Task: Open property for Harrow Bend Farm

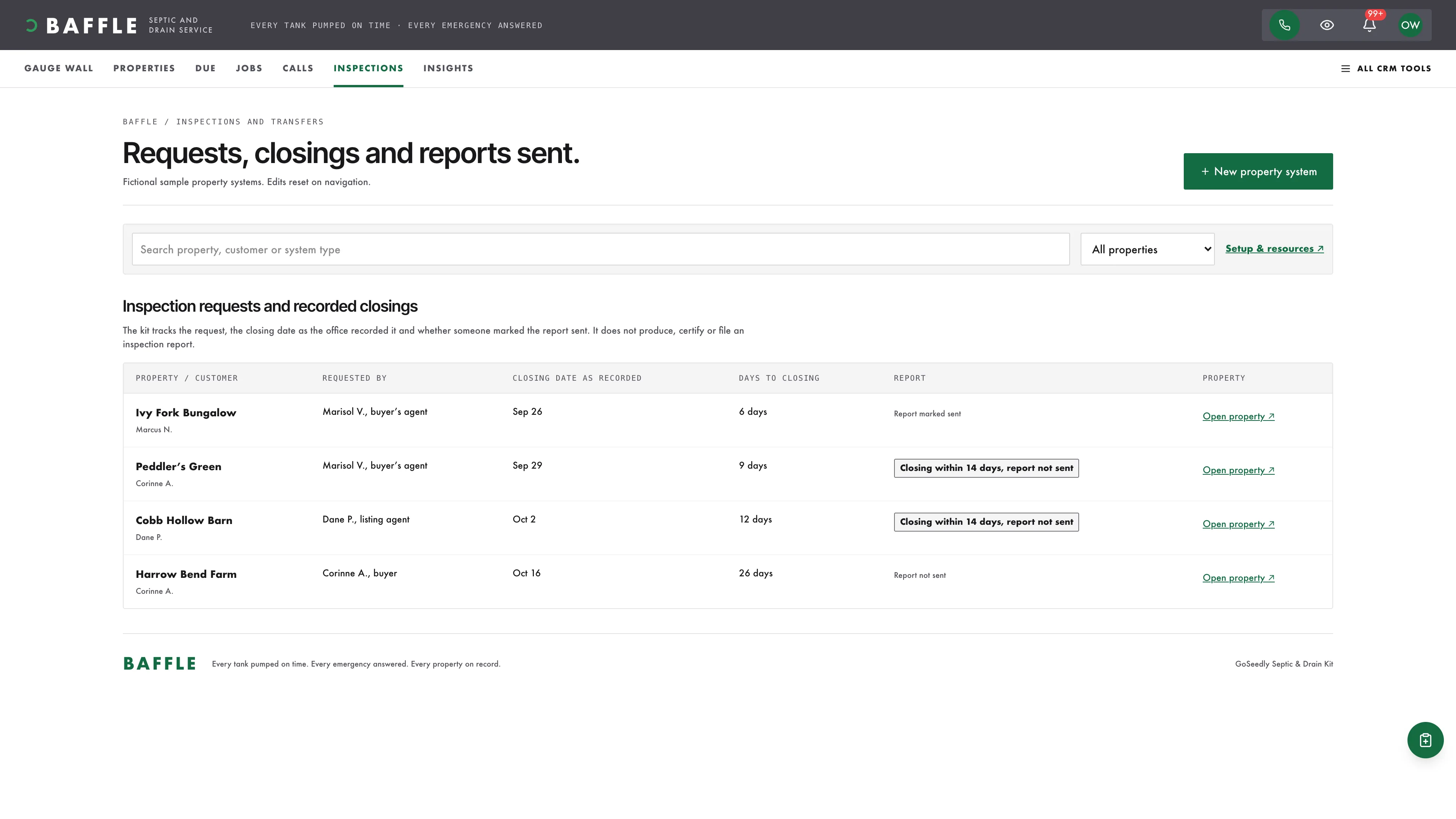Action: click(1238, 577)
